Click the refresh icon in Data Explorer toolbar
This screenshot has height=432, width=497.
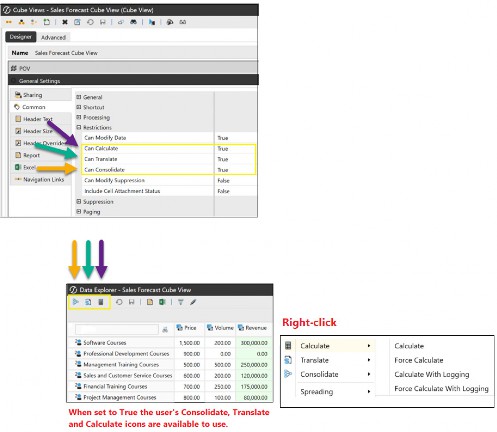pyautogui.click(x=119, y=302)
